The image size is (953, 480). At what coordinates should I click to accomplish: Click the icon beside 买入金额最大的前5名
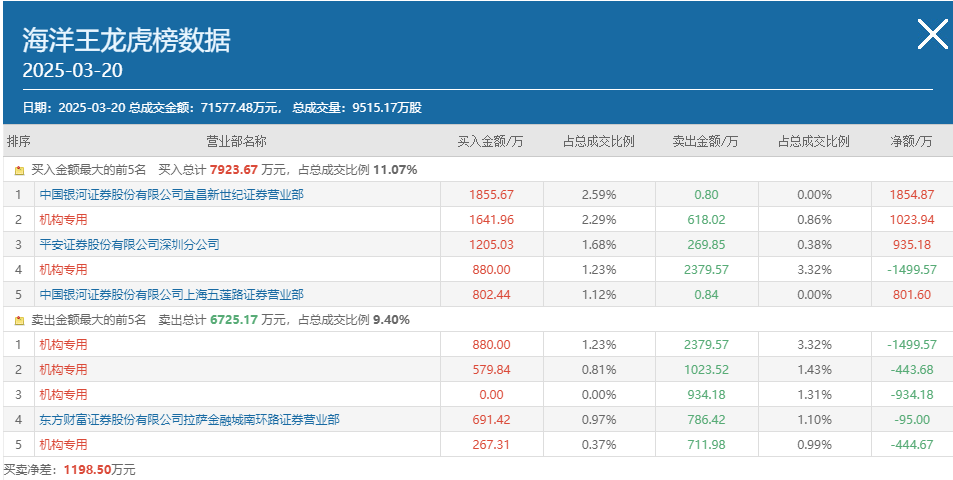coord(19,171)
